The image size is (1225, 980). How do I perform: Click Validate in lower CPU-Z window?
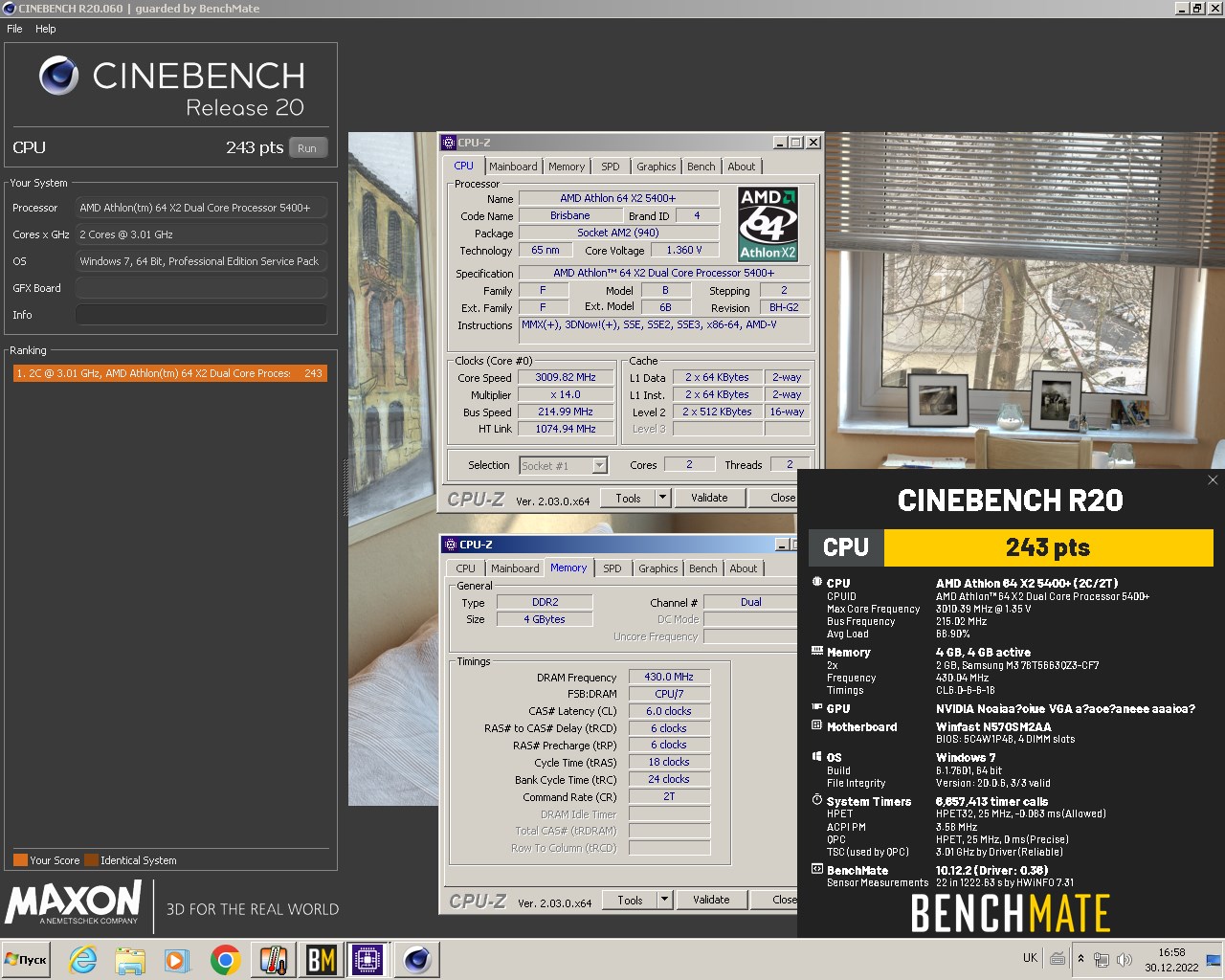(x=711, y=900)
